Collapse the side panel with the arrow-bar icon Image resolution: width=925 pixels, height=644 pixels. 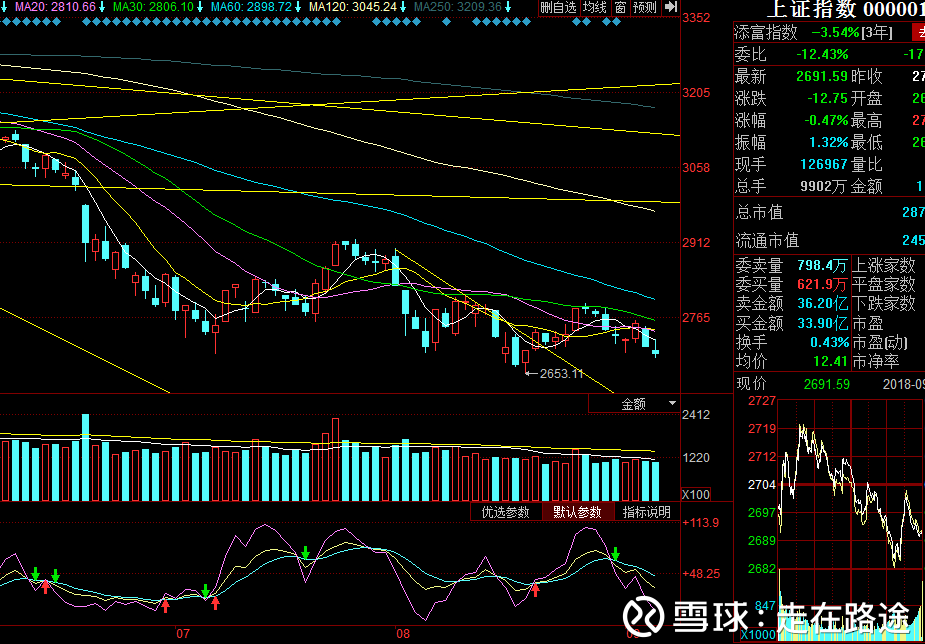click(671, 7)
